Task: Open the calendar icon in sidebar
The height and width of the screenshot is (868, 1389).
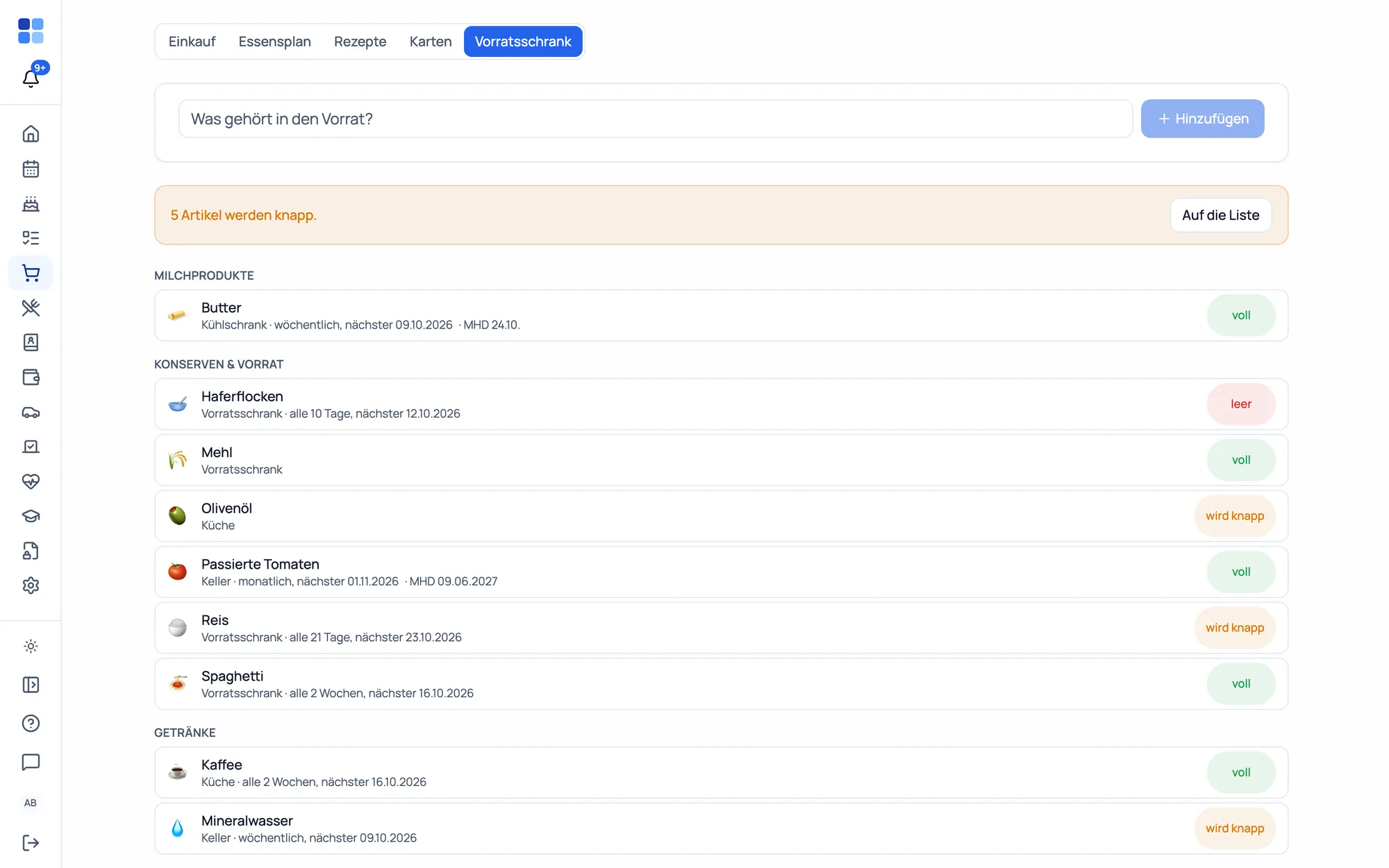Action: point(31,169)
